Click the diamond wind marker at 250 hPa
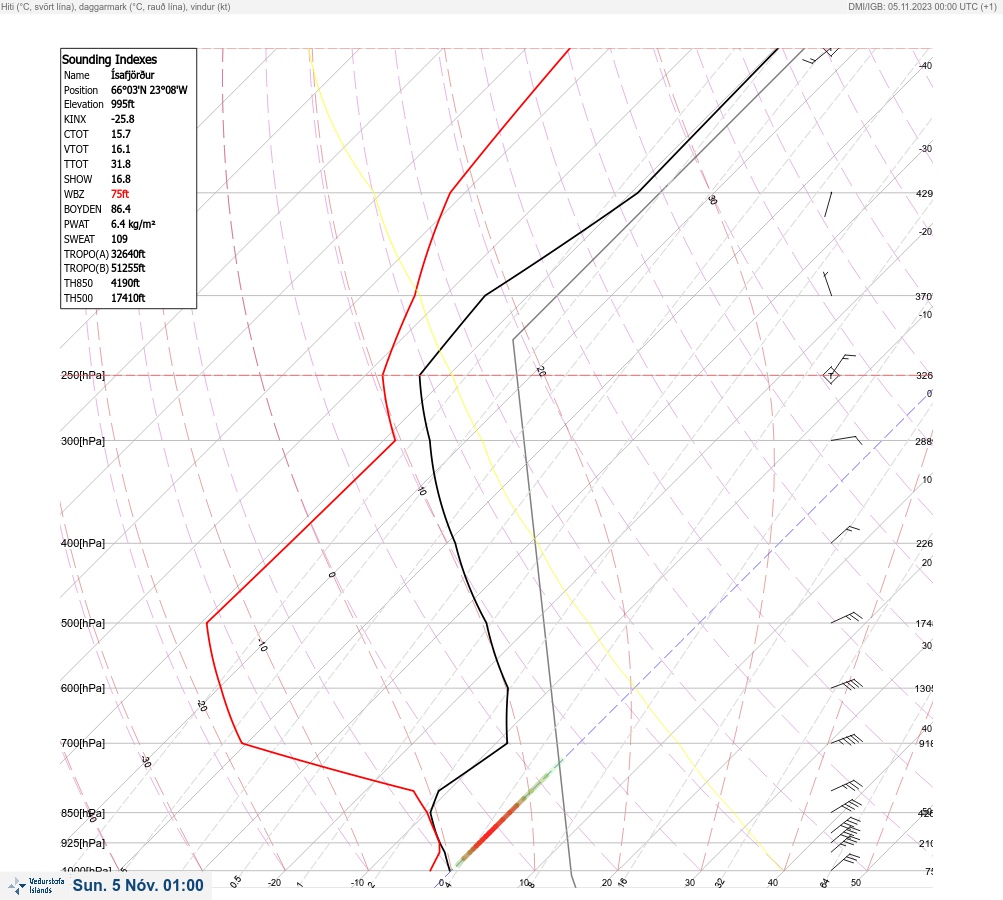Screen dimensions: 1003x900 tap(831, 375)
